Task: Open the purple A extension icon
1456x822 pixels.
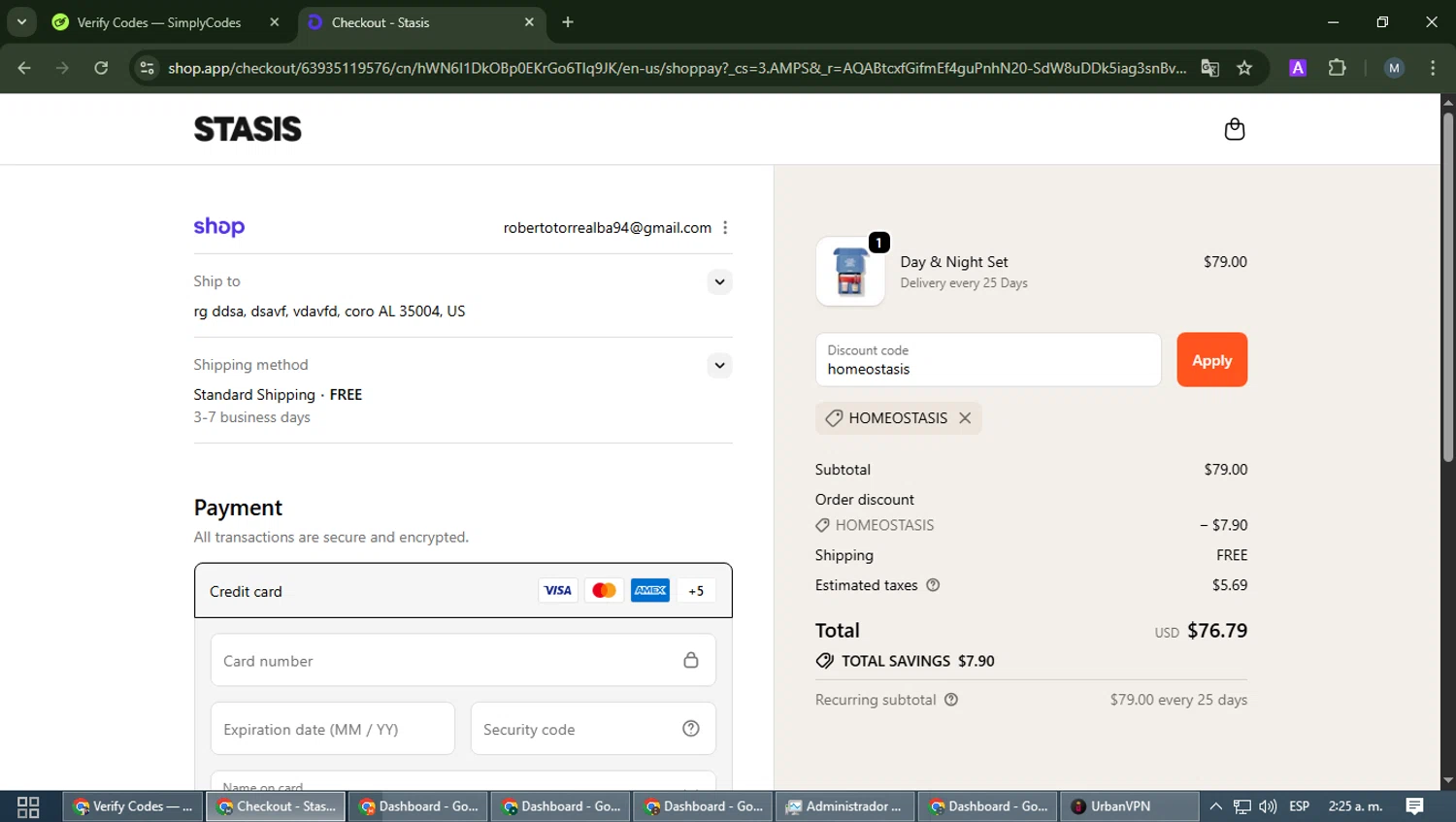Action: click(x=1298, y=68)
